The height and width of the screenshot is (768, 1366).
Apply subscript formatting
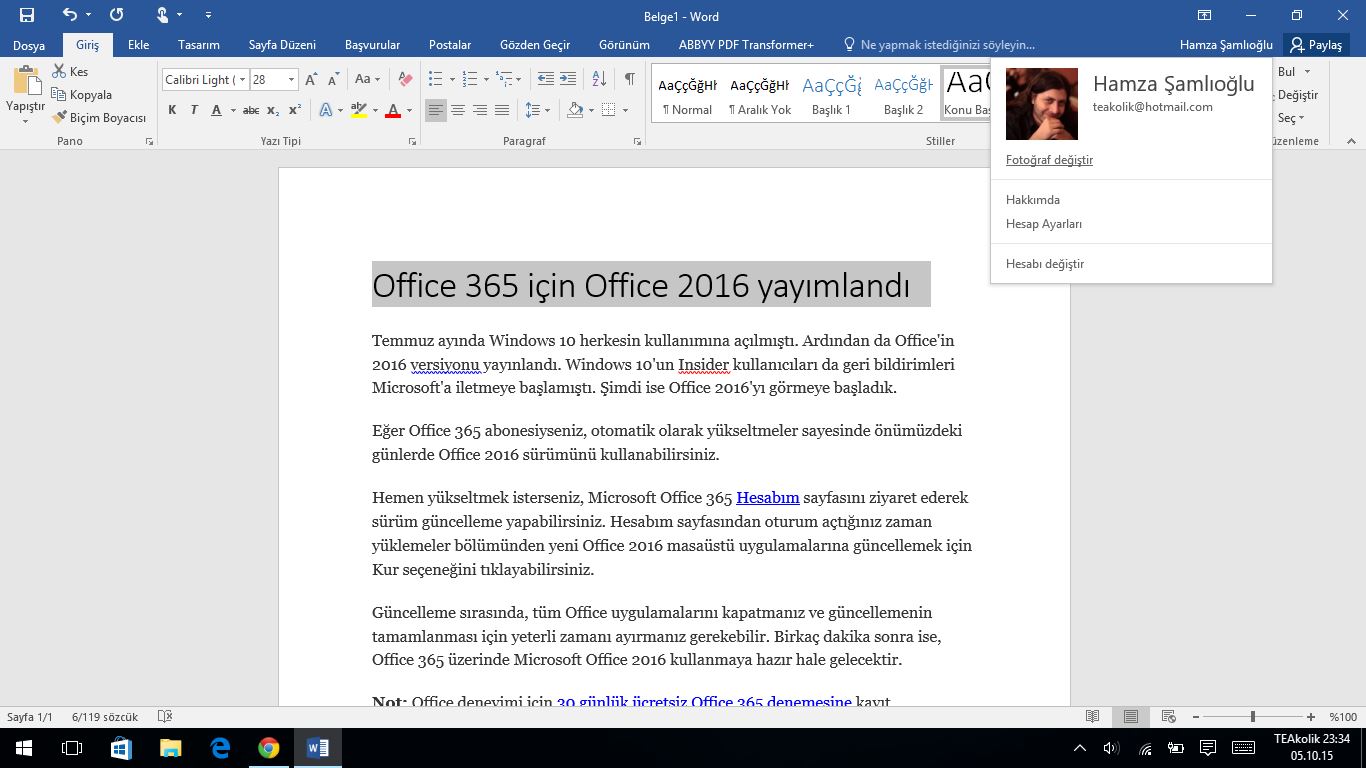pyautogui.click(x=274, y=110)
